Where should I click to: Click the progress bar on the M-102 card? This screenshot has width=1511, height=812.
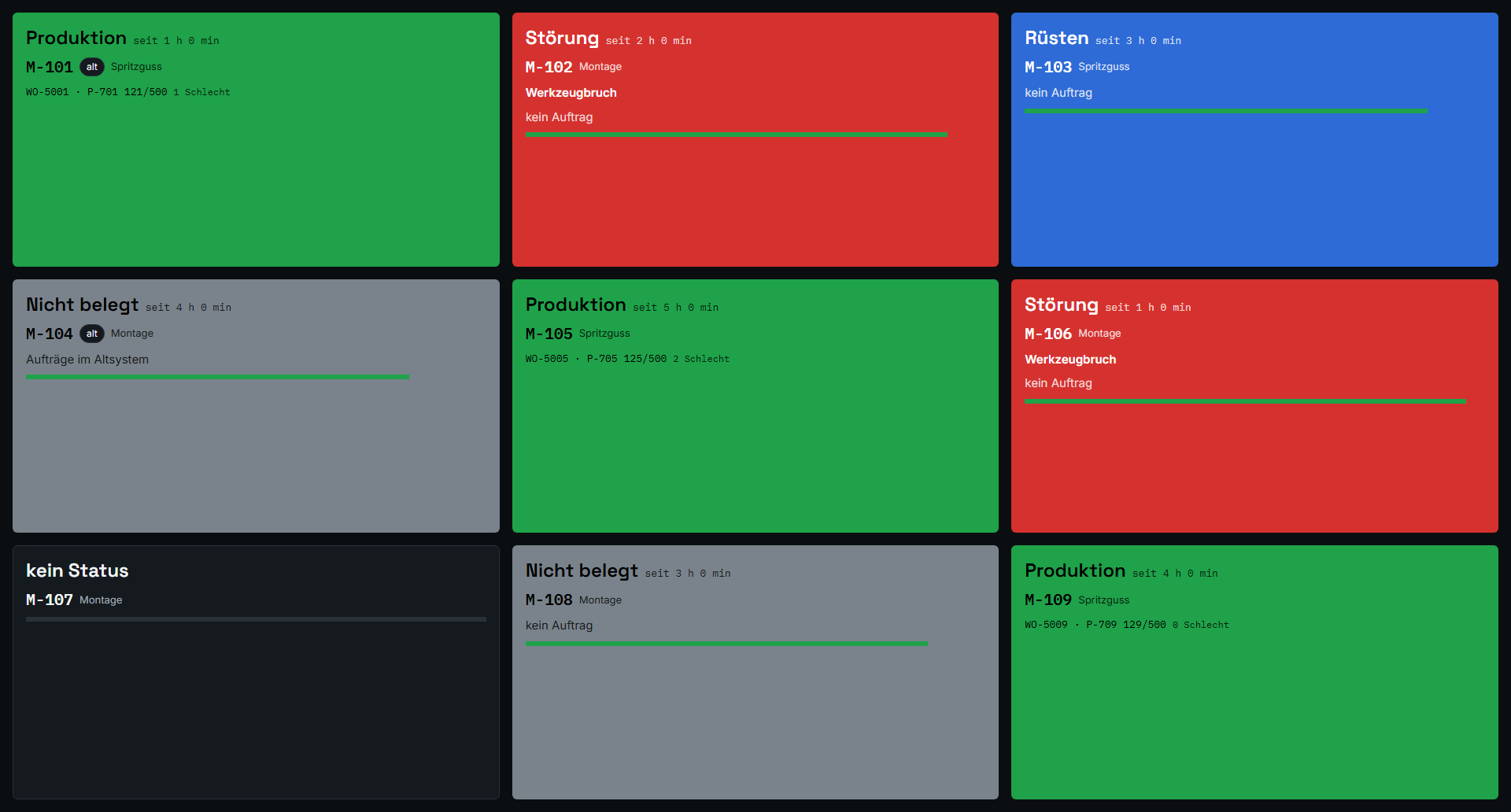click(x=736, y=135)
